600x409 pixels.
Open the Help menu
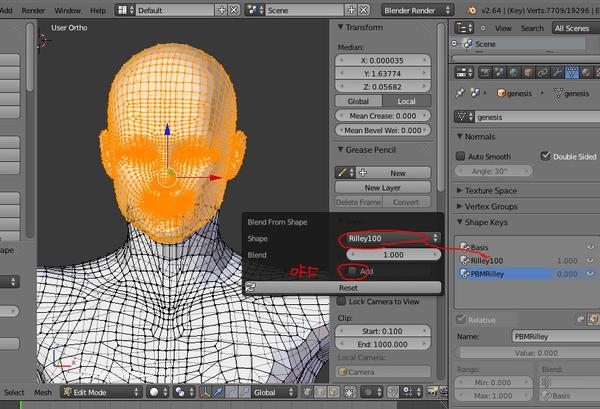click(98, 10)
